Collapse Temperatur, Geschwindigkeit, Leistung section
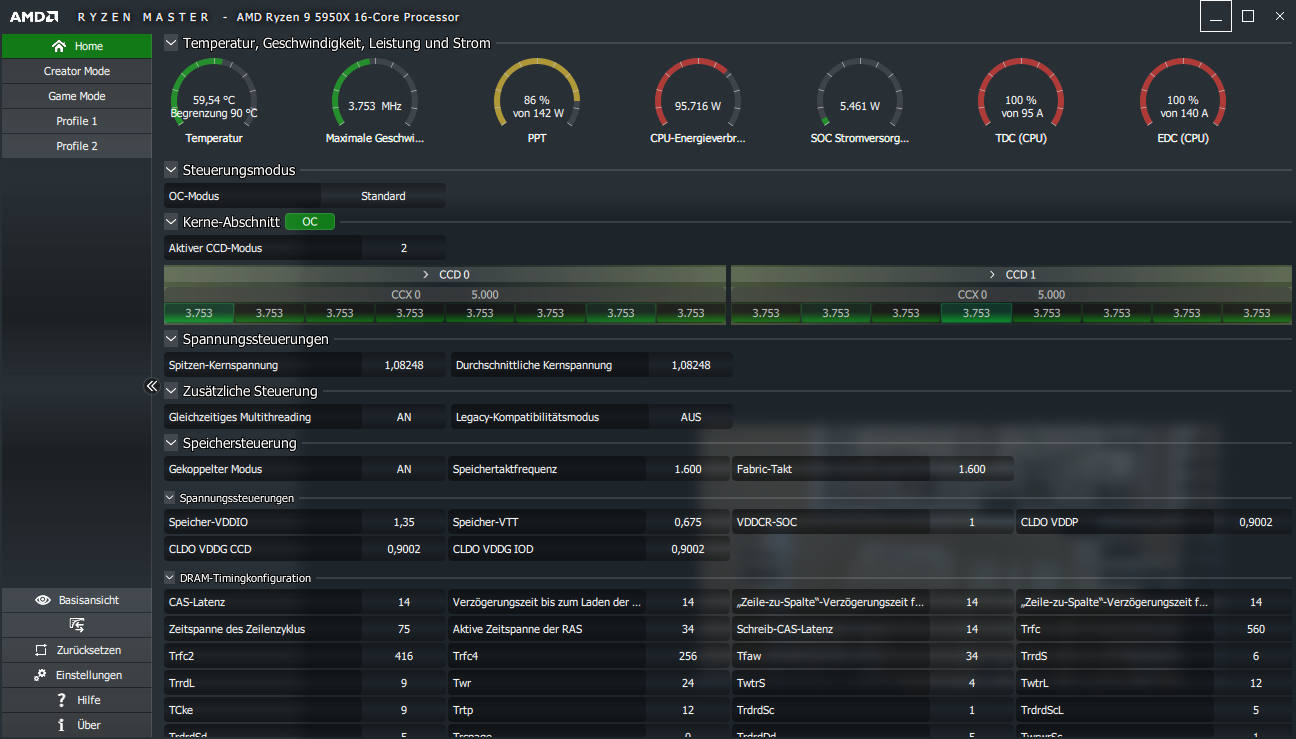 171,43
